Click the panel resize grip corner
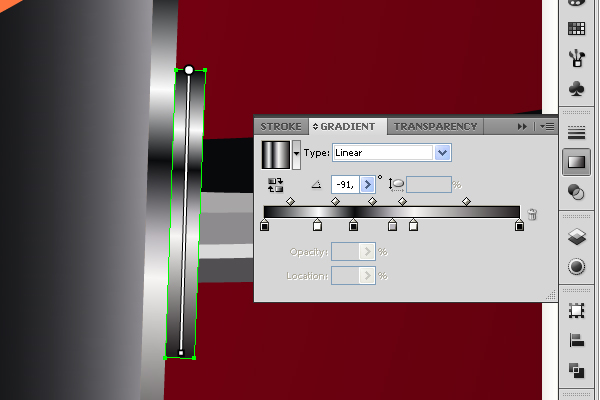Screen dimensions: 600x400 click(551, 295)
